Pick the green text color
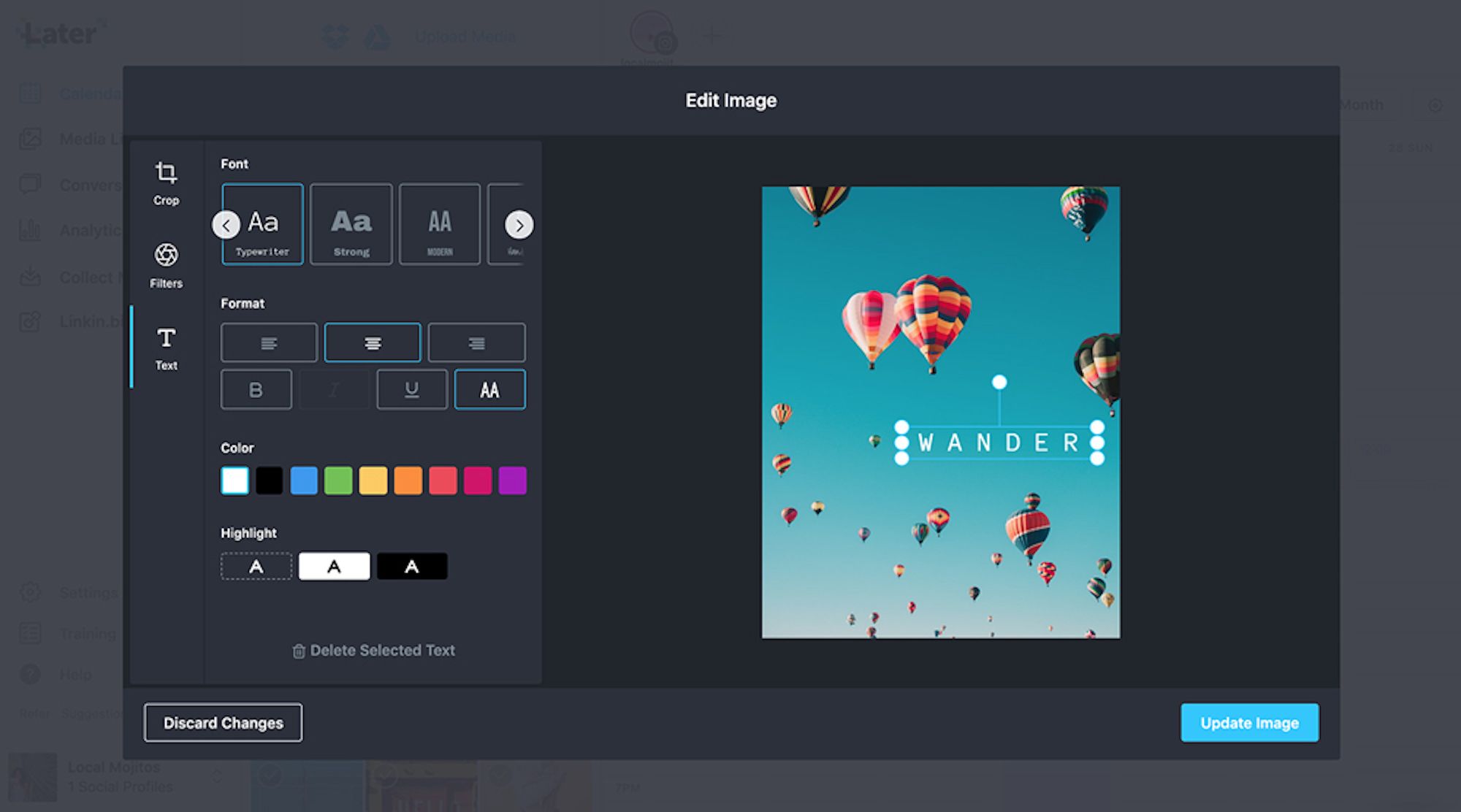Screen dimensions: 1461x812 point(338,480)
